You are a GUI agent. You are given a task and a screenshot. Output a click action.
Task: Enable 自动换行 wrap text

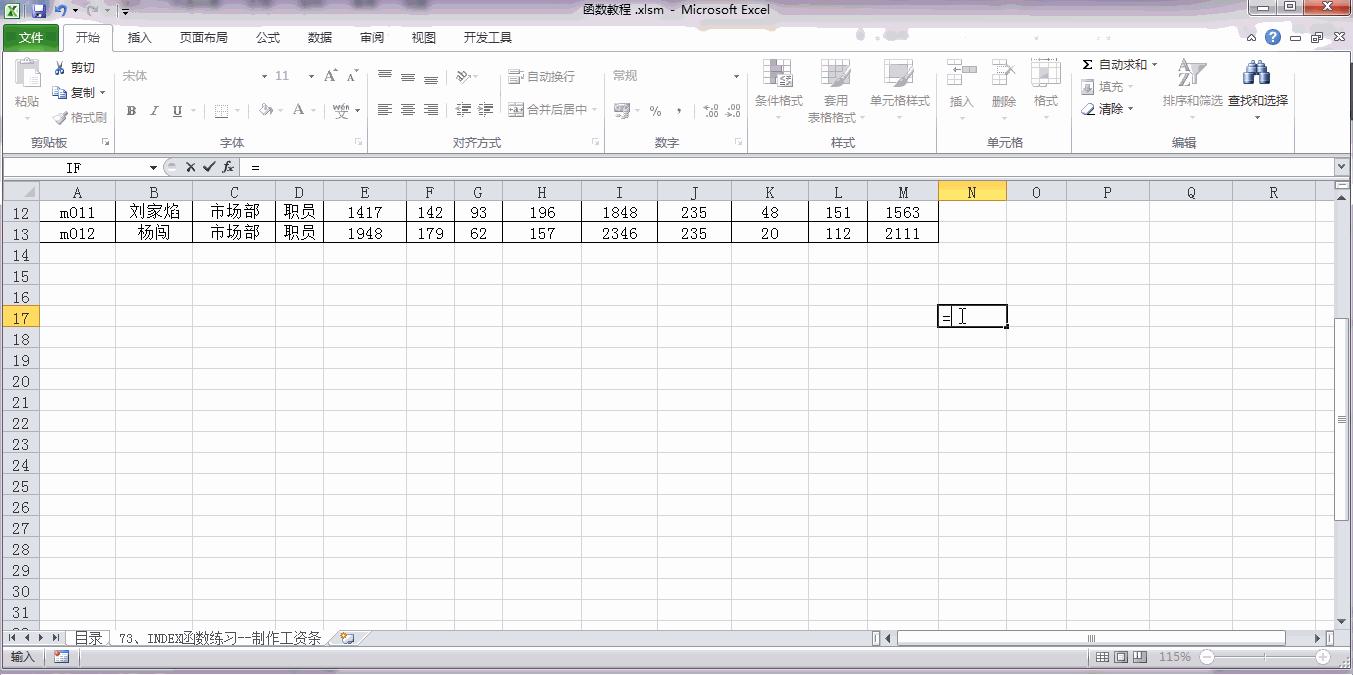pyautogui.click(x=543, y=76)
